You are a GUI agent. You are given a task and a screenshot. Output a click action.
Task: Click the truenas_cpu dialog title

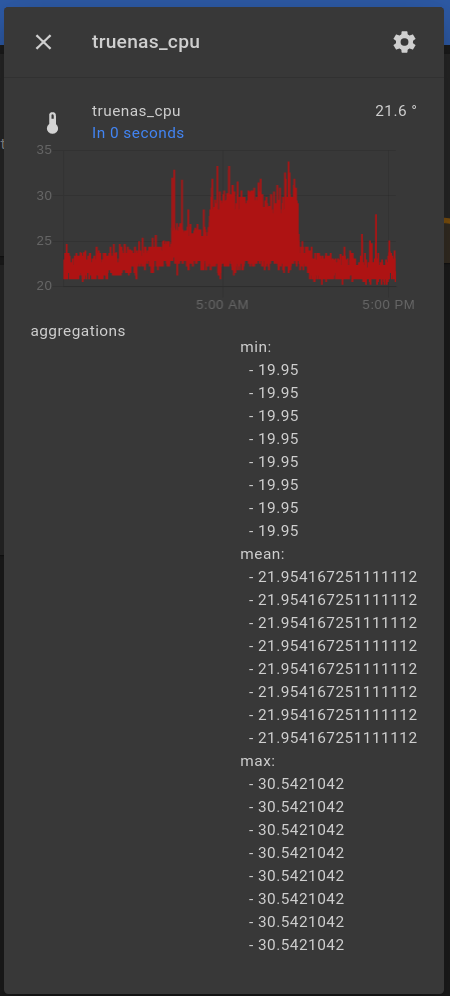[x=146, y=42]
